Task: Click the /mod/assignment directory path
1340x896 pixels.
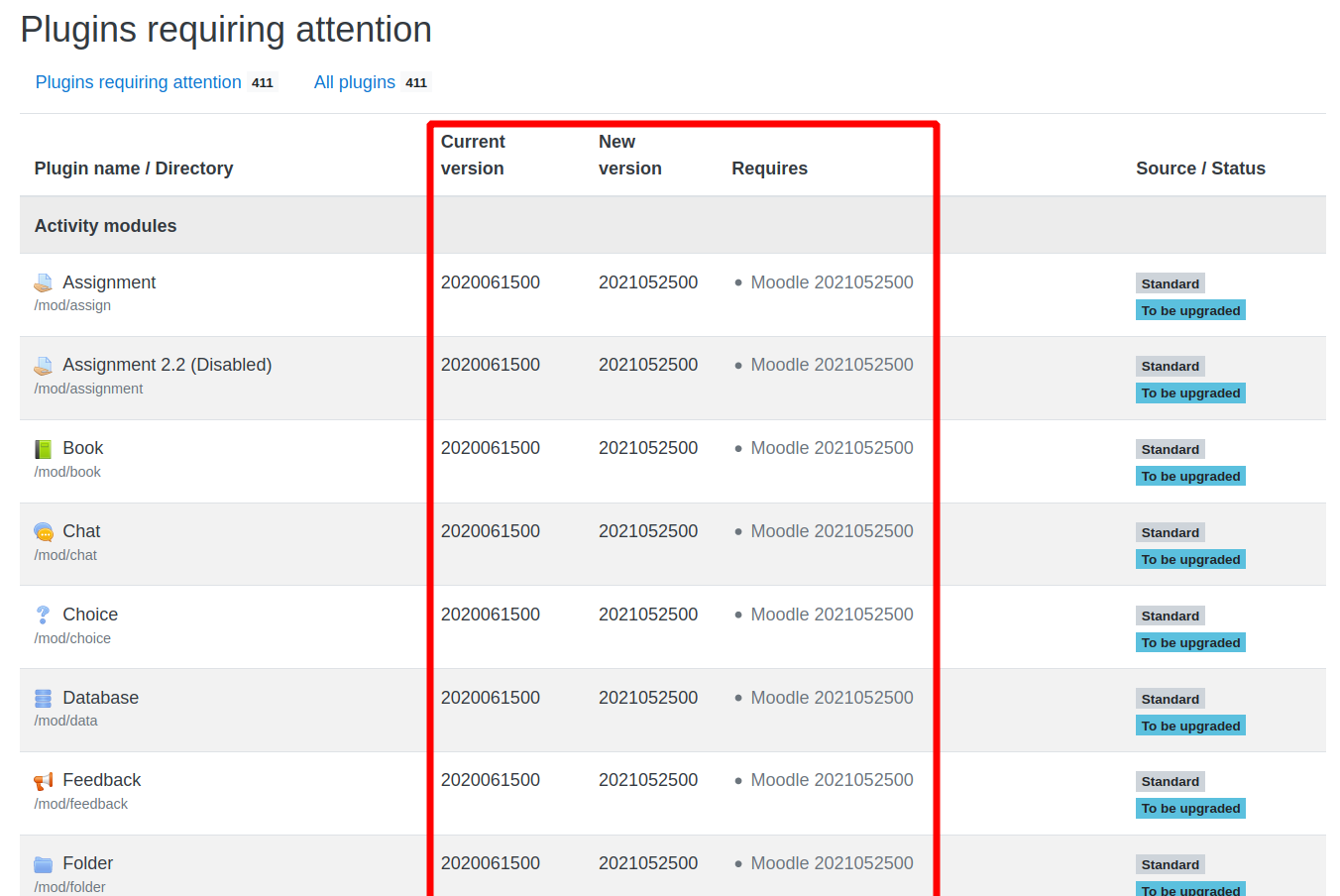Action: 88,389
